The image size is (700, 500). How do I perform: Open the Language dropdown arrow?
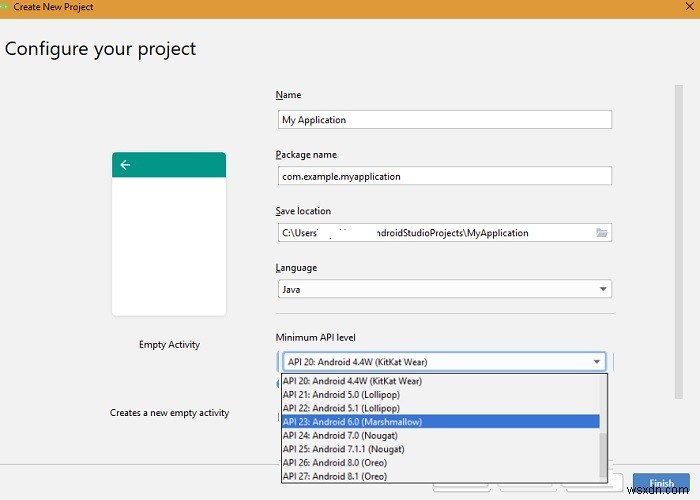(603, 289)
